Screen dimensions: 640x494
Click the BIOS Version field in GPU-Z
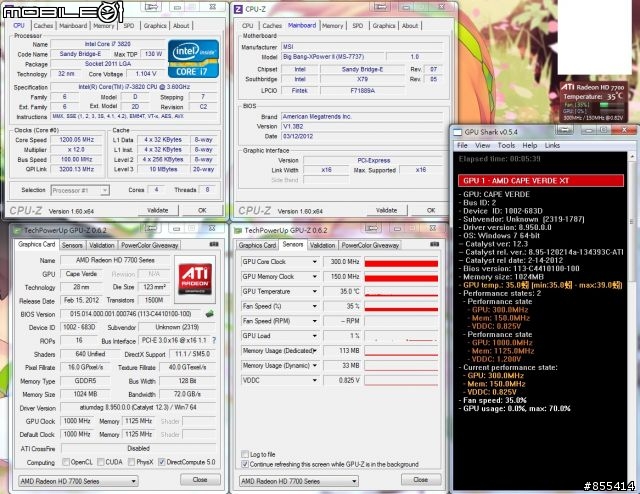click(x=132, y=314)
